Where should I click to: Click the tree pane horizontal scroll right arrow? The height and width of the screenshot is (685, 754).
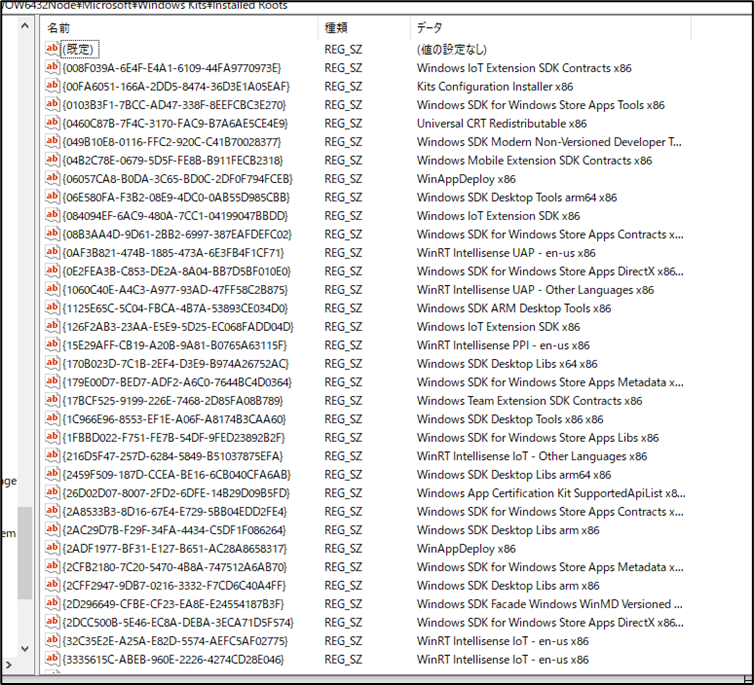tap(8, 665)
